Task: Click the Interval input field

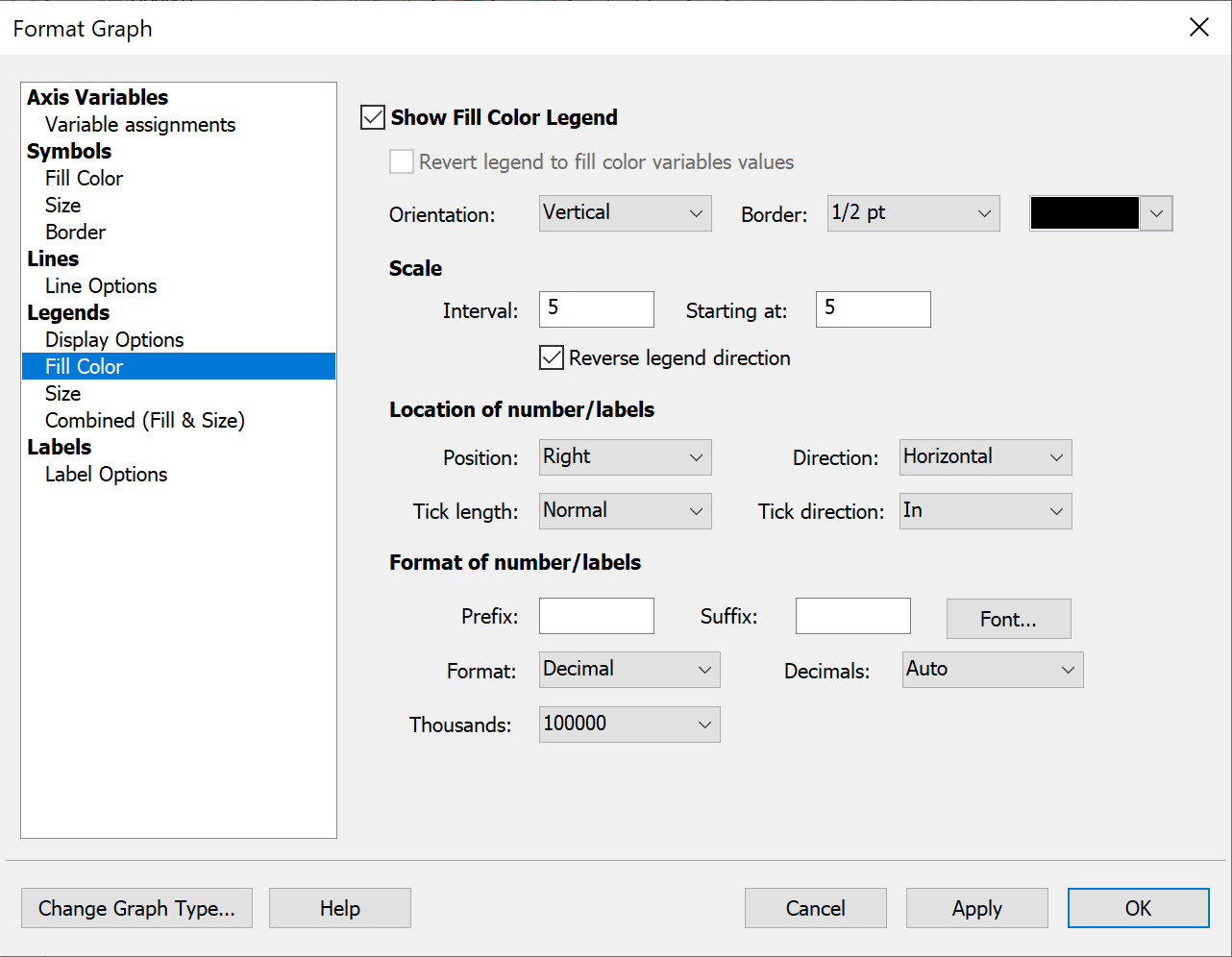Action: pyautogui.click(x=596, y=308)
